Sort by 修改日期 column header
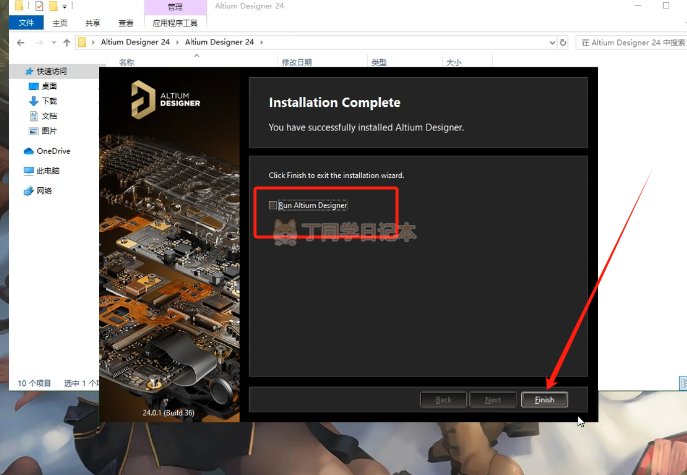Screen dimensions: 687x475 (x=296, y=62)
